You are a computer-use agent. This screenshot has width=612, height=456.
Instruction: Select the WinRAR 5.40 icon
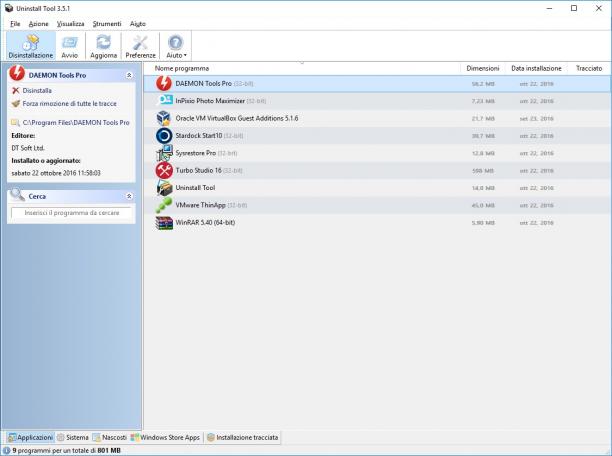(164, 223)
